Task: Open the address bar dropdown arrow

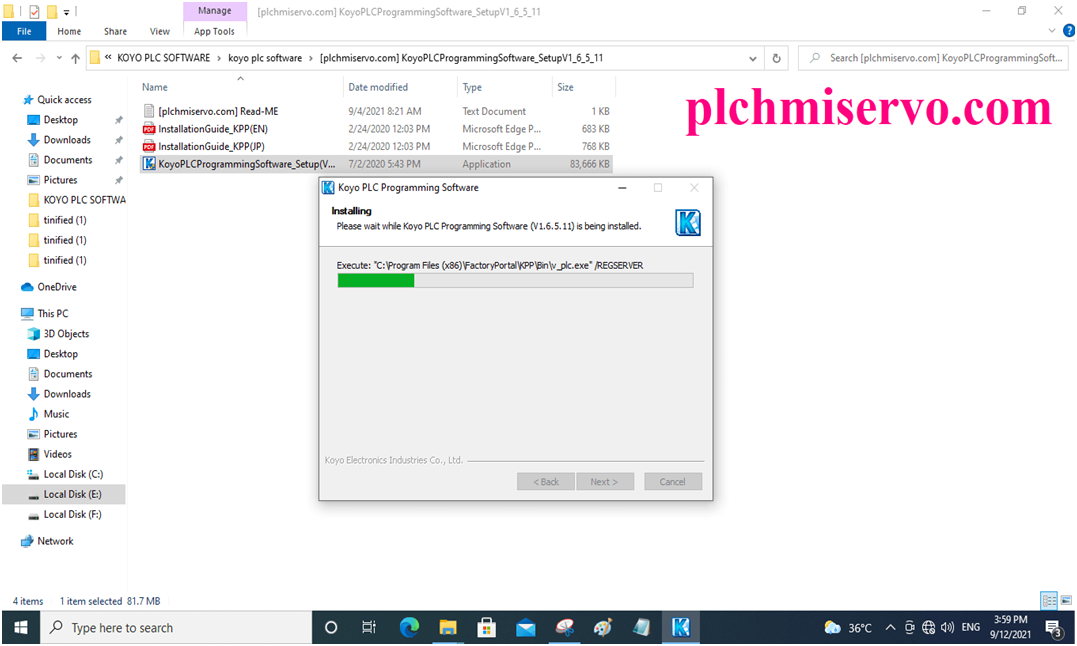Action: click(752, 58)
